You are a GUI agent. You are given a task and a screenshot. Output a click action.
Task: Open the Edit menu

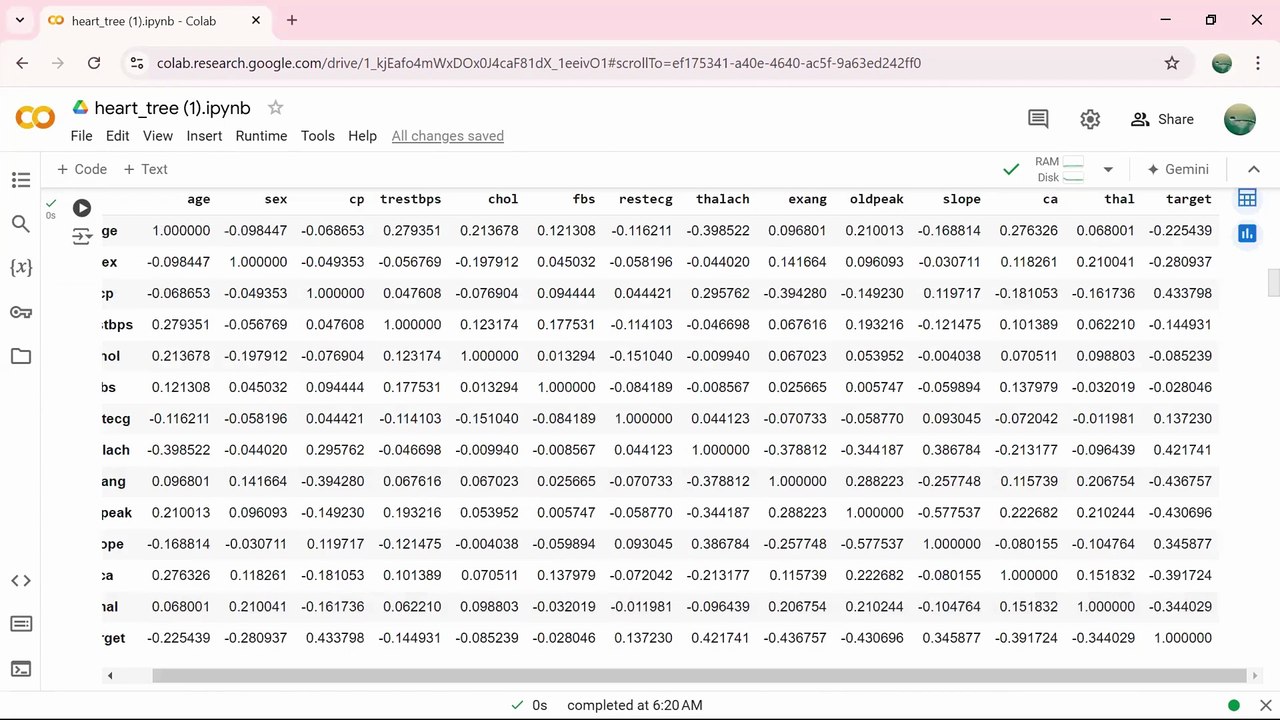pyautogui.click(x=118, y=136)
